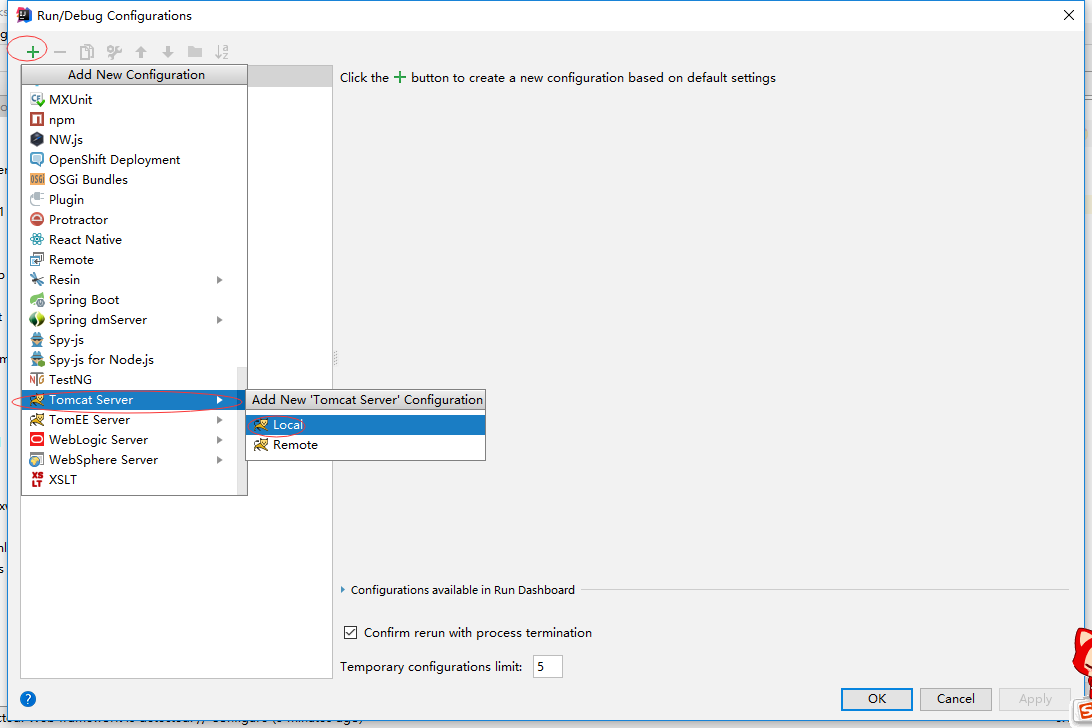
Task: Click the Sort Configurations alphabetically icon
Action: 222,52
